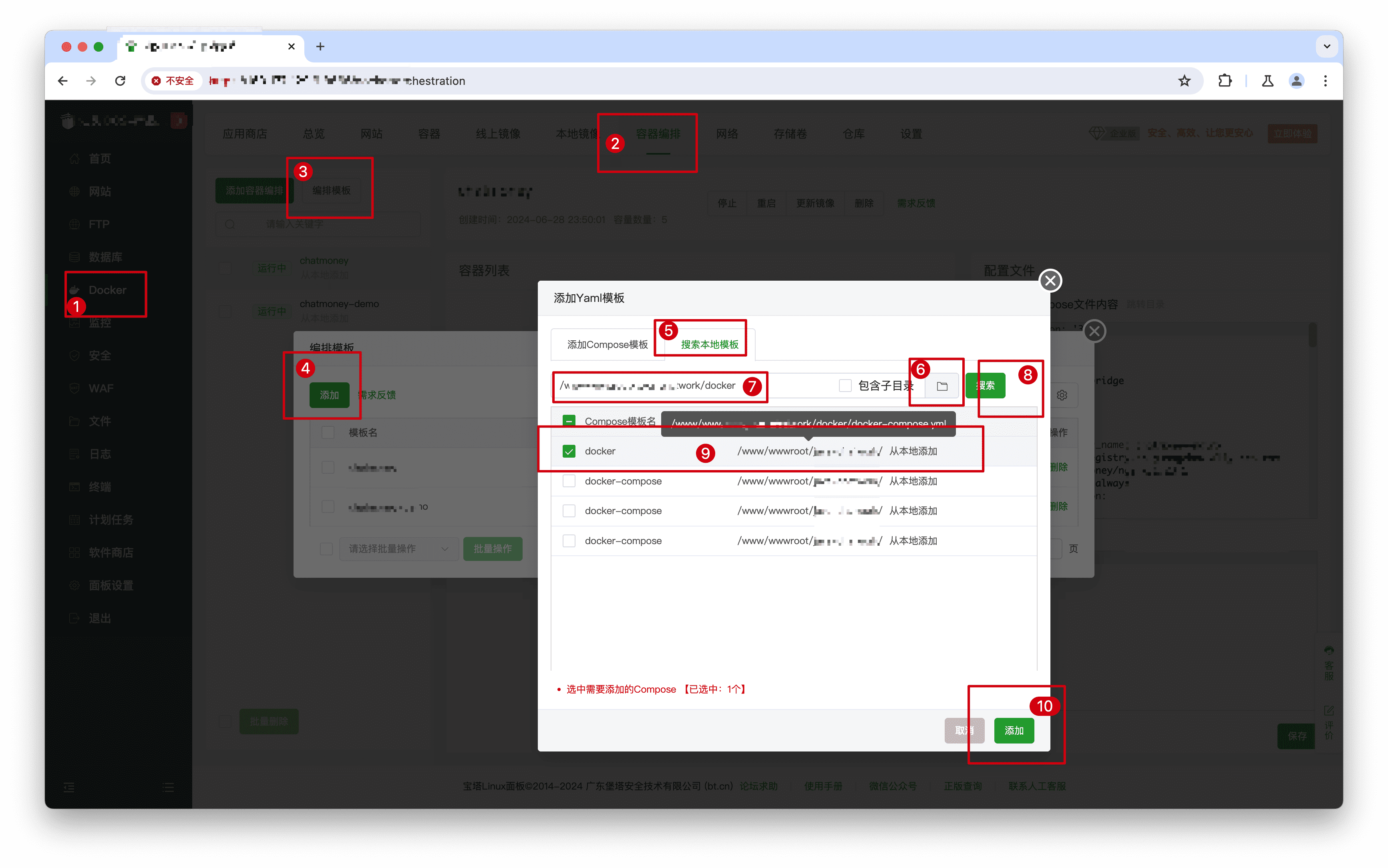The height and width of the screenshot is (868, 1388).
Task: Close the 编排模板 dialog behind
Action: point(1095,331)
